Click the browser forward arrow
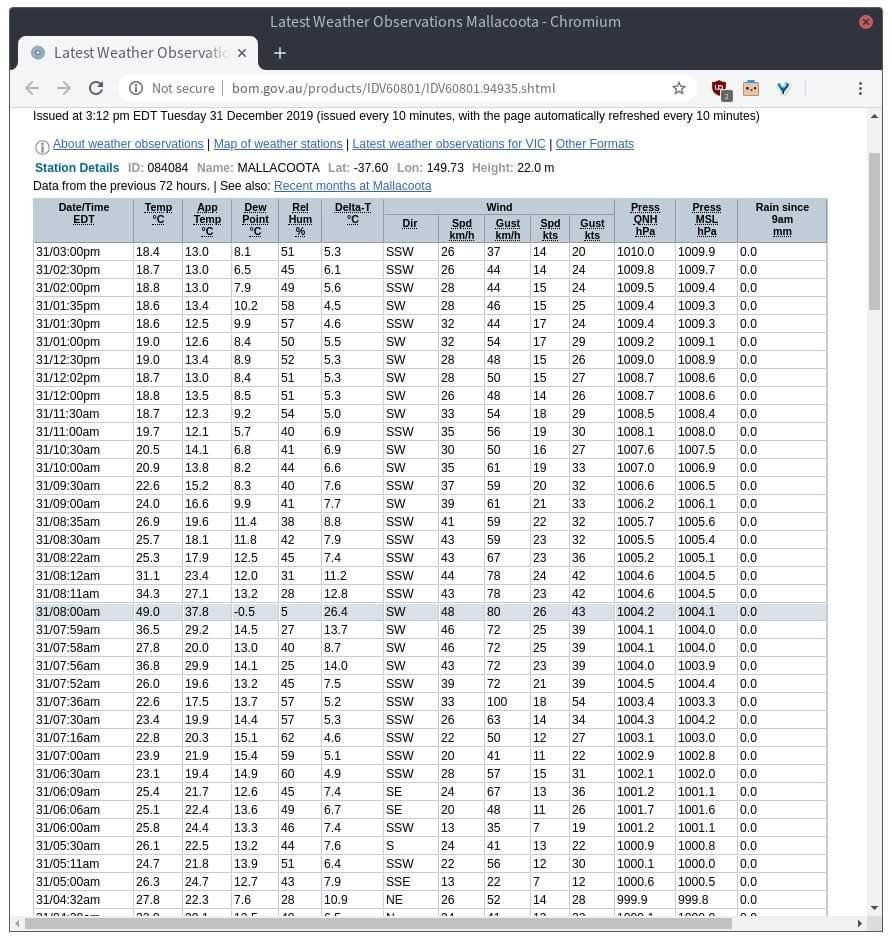 pos(64,88)
